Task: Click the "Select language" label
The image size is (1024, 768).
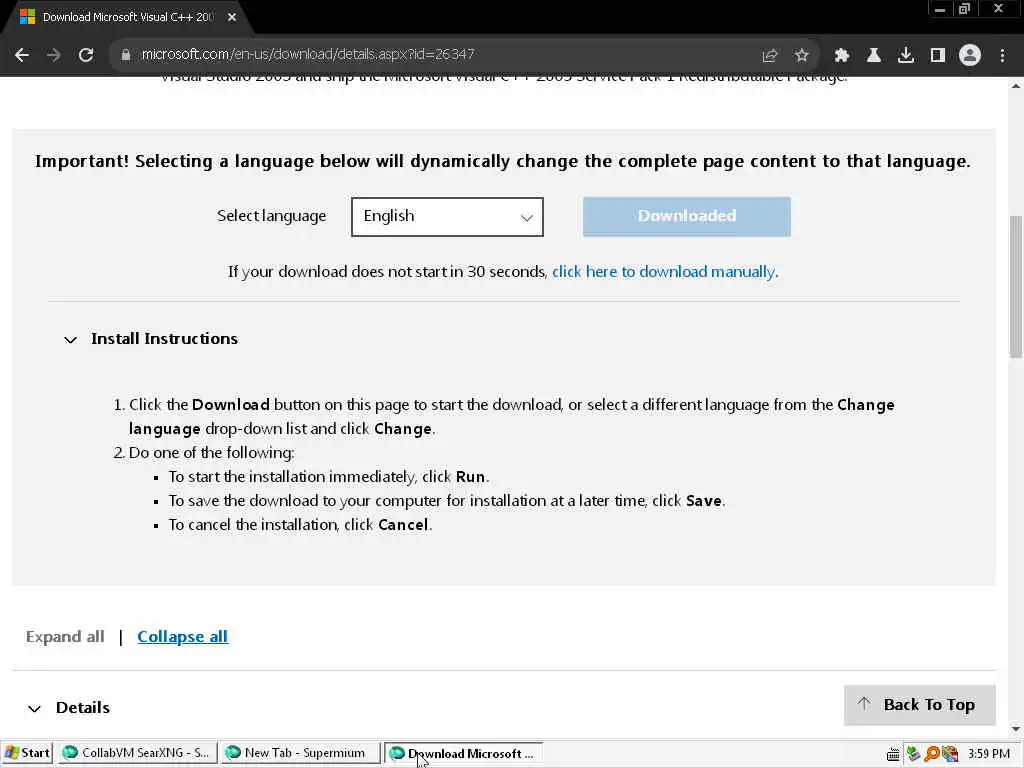Action: pos(271,216)
